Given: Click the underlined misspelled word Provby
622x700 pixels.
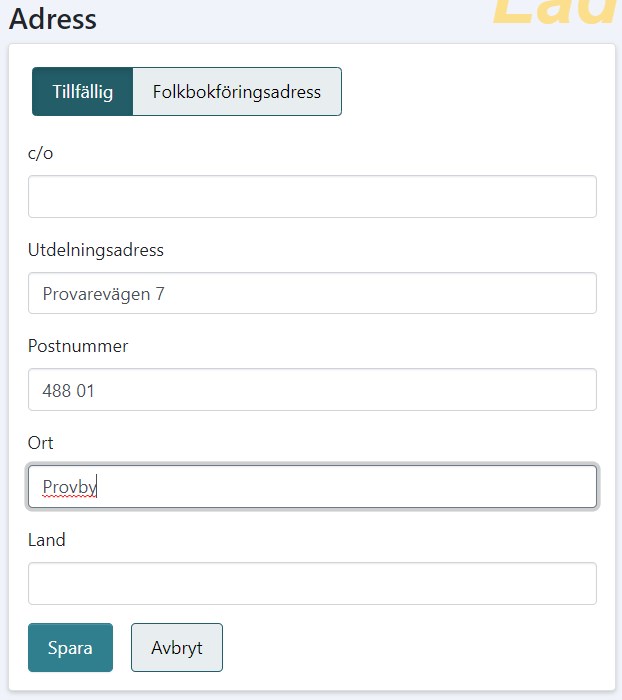Looking at the screenshot, I should point(69,487).
